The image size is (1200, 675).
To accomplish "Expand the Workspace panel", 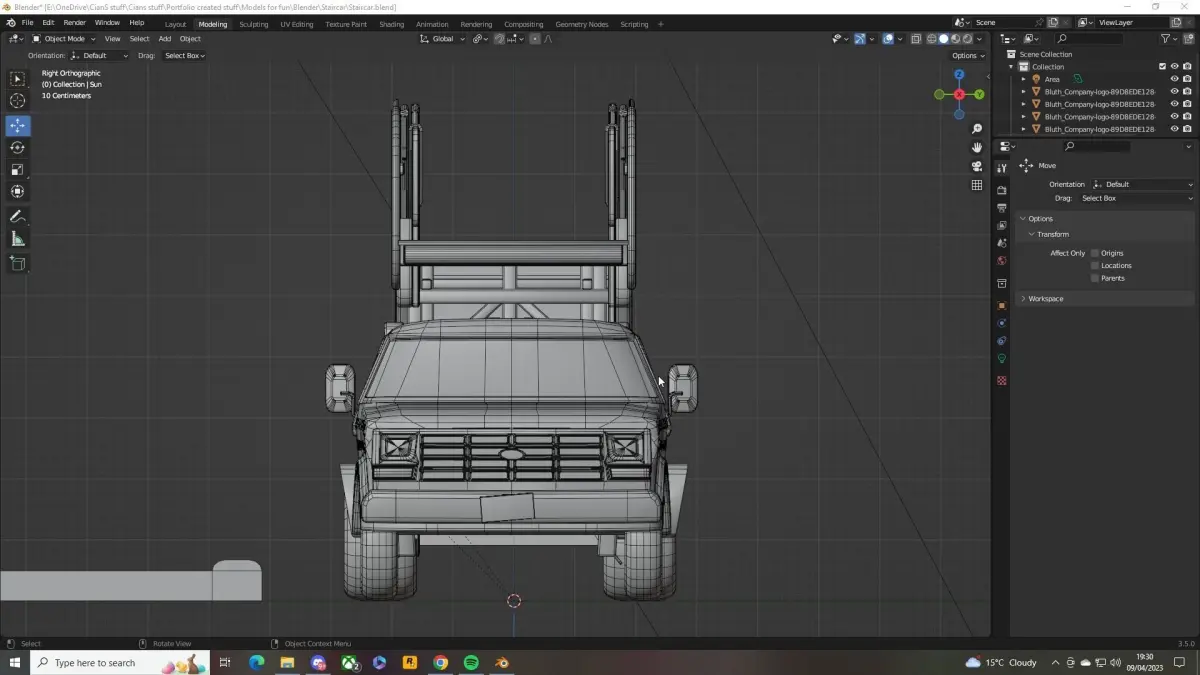I will 1045,299.
